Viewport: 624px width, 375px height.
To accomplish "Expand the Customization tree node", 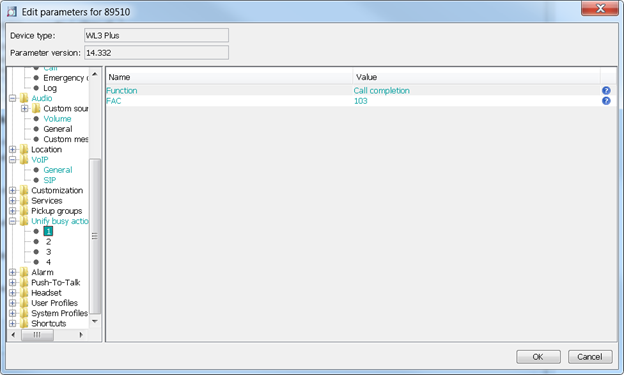I will pos(13,191).
